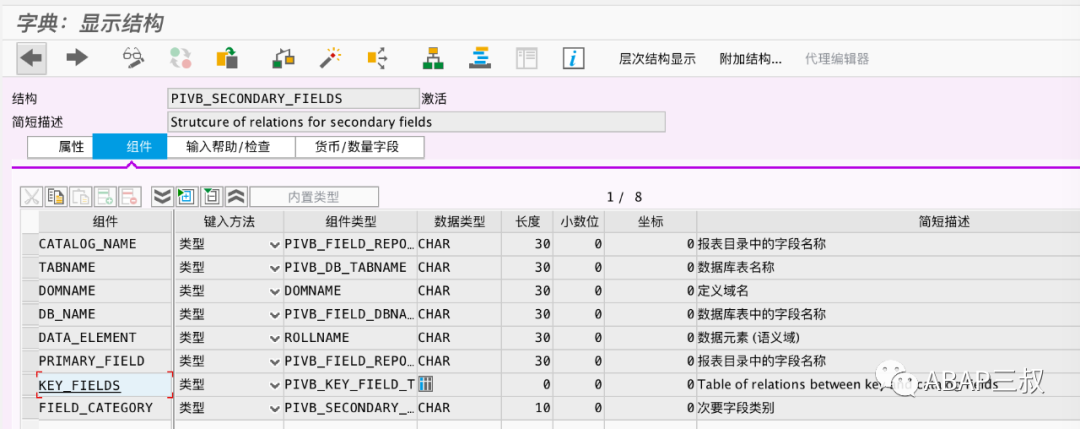Click description 次要字段类别
The image size is (1080, 429).
736,408
